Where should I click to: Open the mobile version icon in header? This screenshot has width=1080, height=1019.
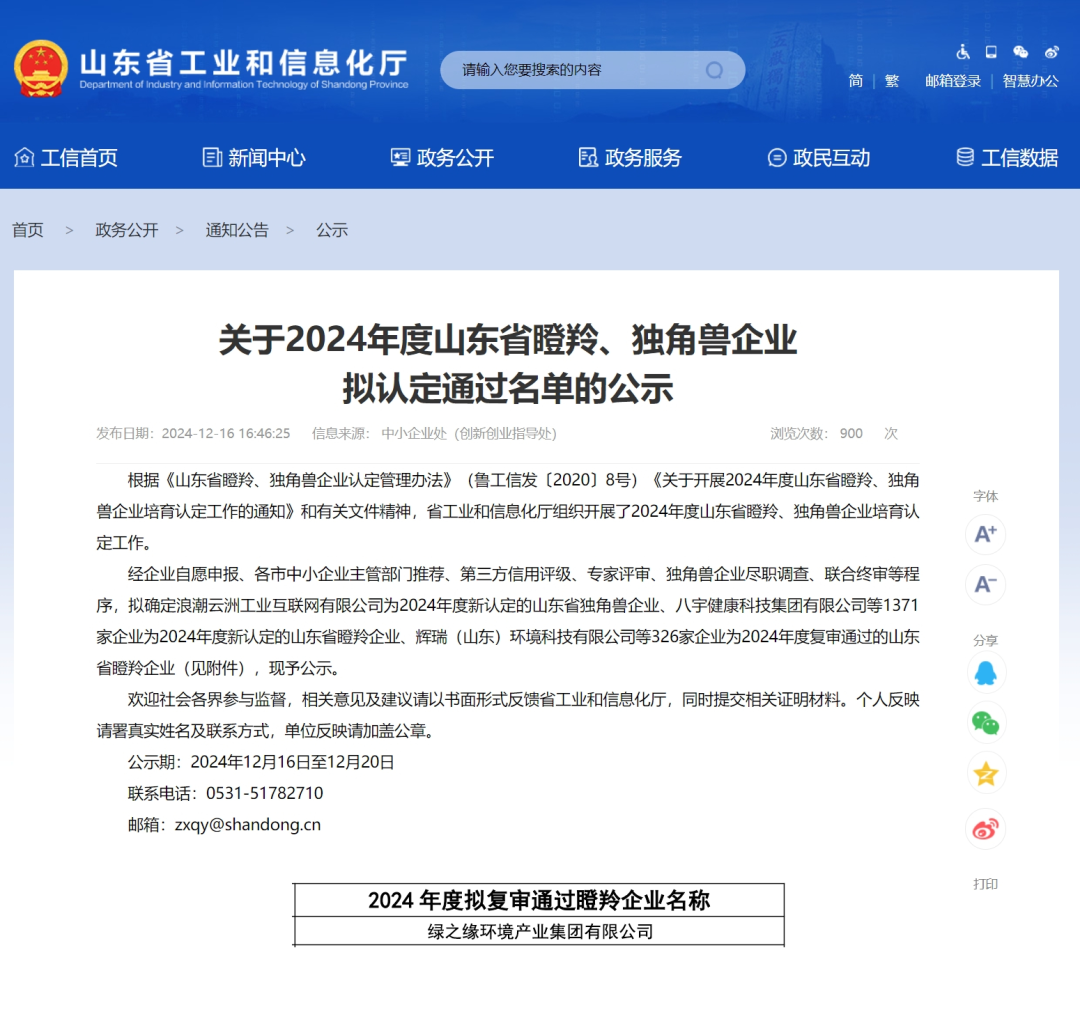(991, 52)
